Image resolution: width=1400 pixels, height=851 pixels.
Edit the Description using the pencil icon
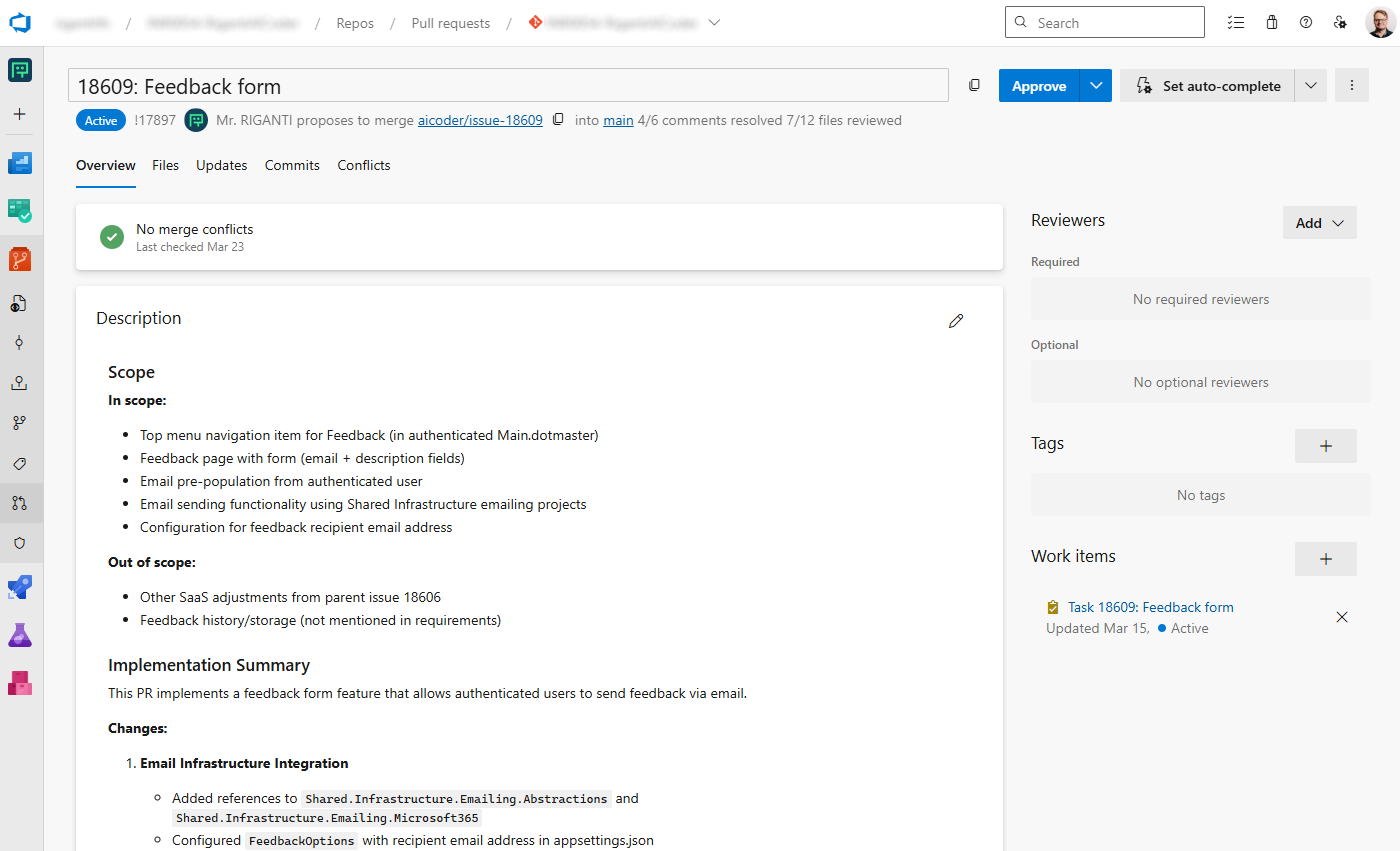click(956, 320)
